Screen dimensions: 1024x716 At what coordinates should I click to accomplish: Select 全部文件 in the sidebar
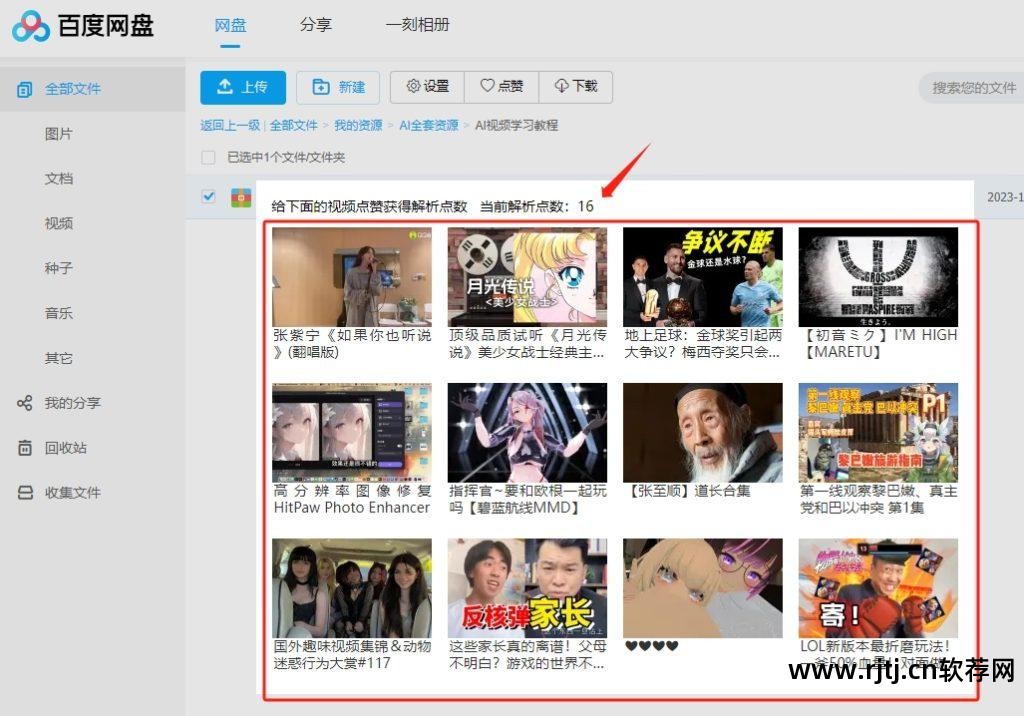92,89
